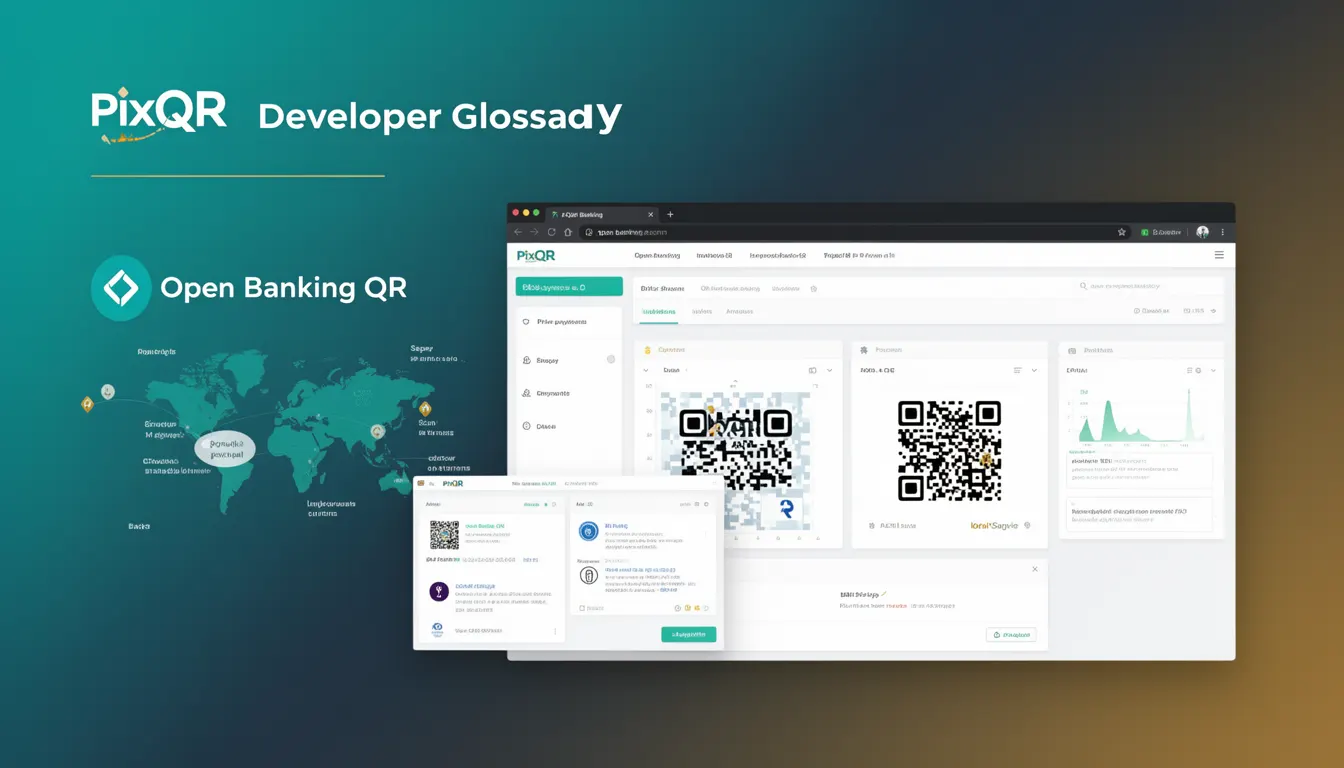Click the browser forward arrow

[x=534, y=232]
